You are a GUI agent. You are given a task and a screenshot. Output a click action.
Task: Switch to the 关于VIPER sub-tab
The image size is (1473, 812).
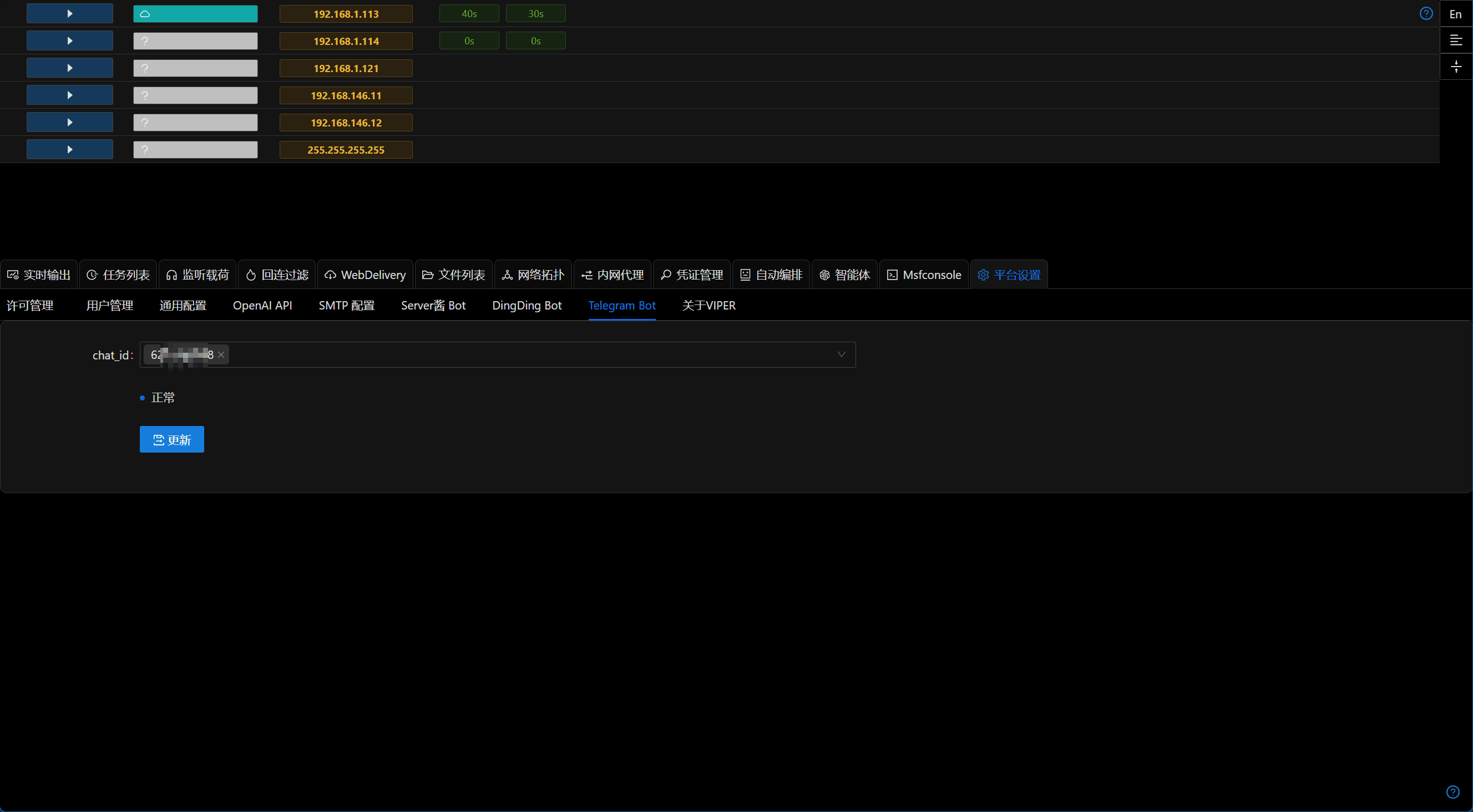tap(709, 306)
